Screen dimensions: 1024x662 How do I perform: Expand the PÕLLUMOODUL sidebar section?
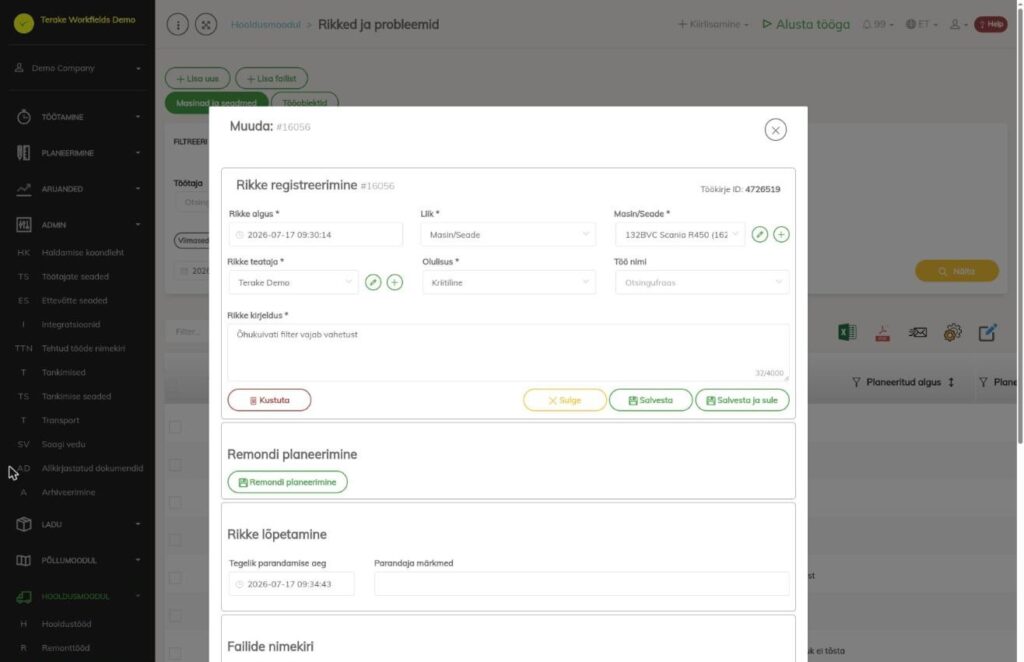pos(77,560)
